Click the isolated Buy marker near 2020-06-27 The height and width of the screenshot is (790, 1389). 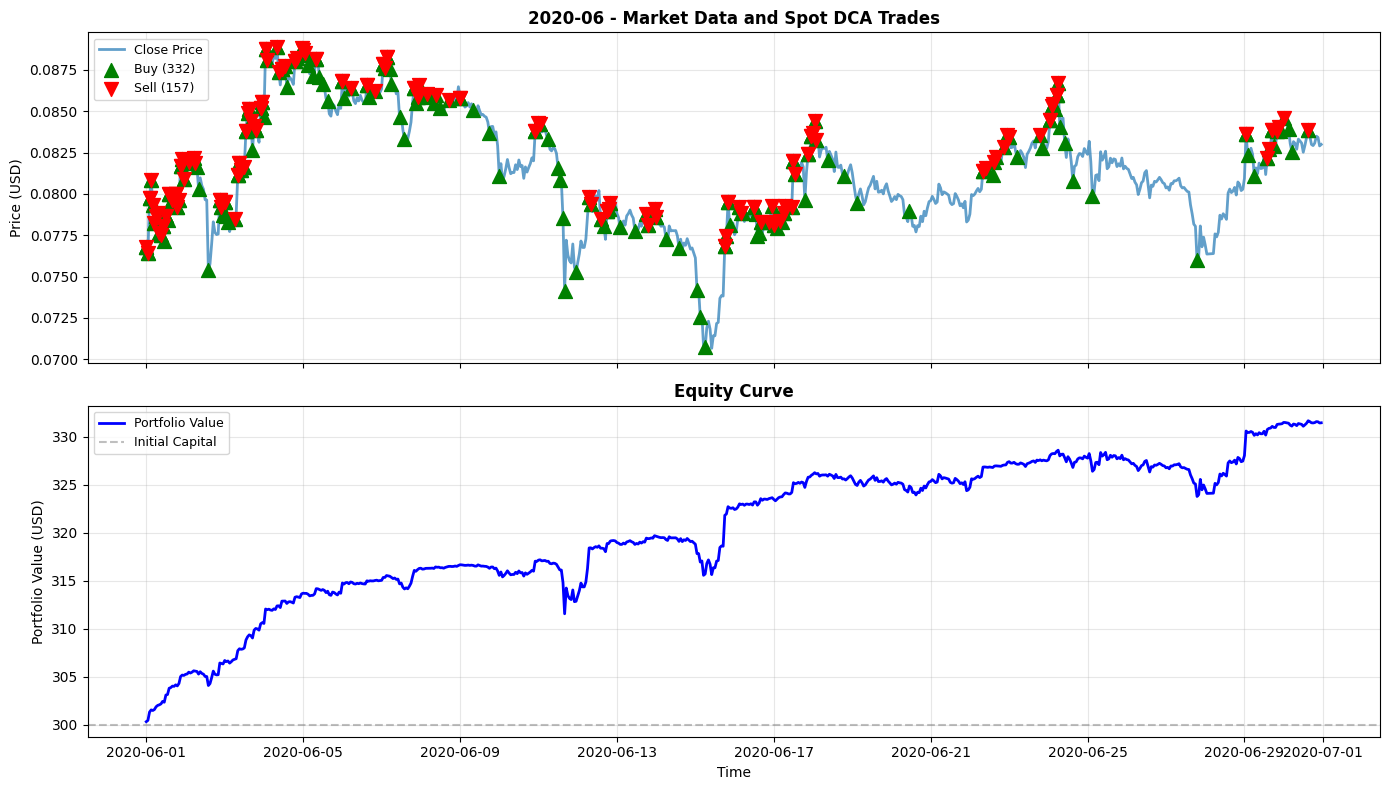pyautogui.click(x=1197, y=260)
